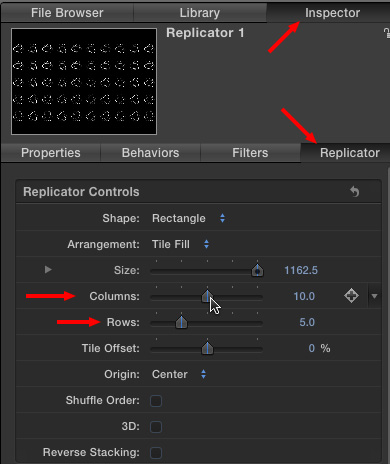
Task: Reset the Replicator Controls with the reset arrow
Action: point(355,192)
